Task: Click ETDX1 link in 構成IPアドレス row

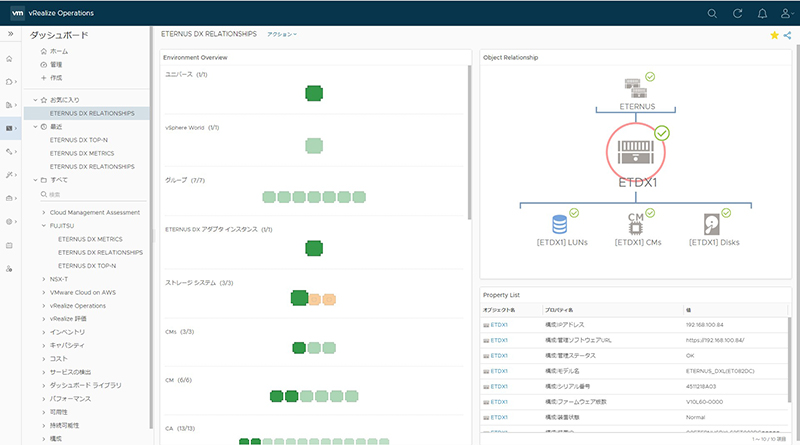Action: click(x=499, y=325)
